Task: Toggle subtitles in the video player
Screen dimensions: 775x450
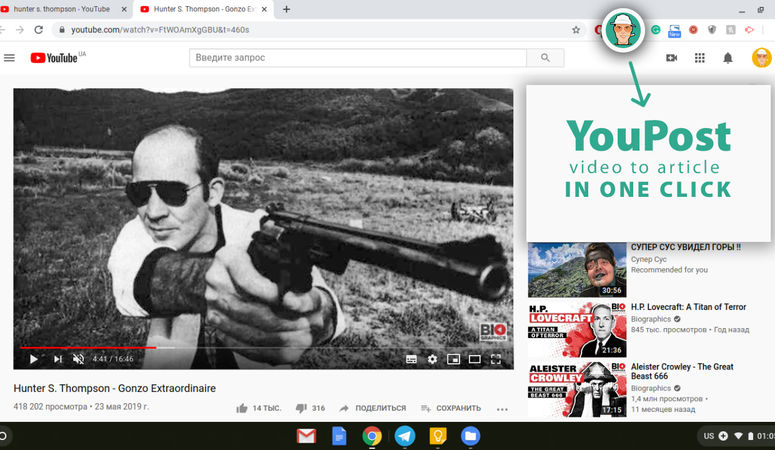Action: click(411, 360)
